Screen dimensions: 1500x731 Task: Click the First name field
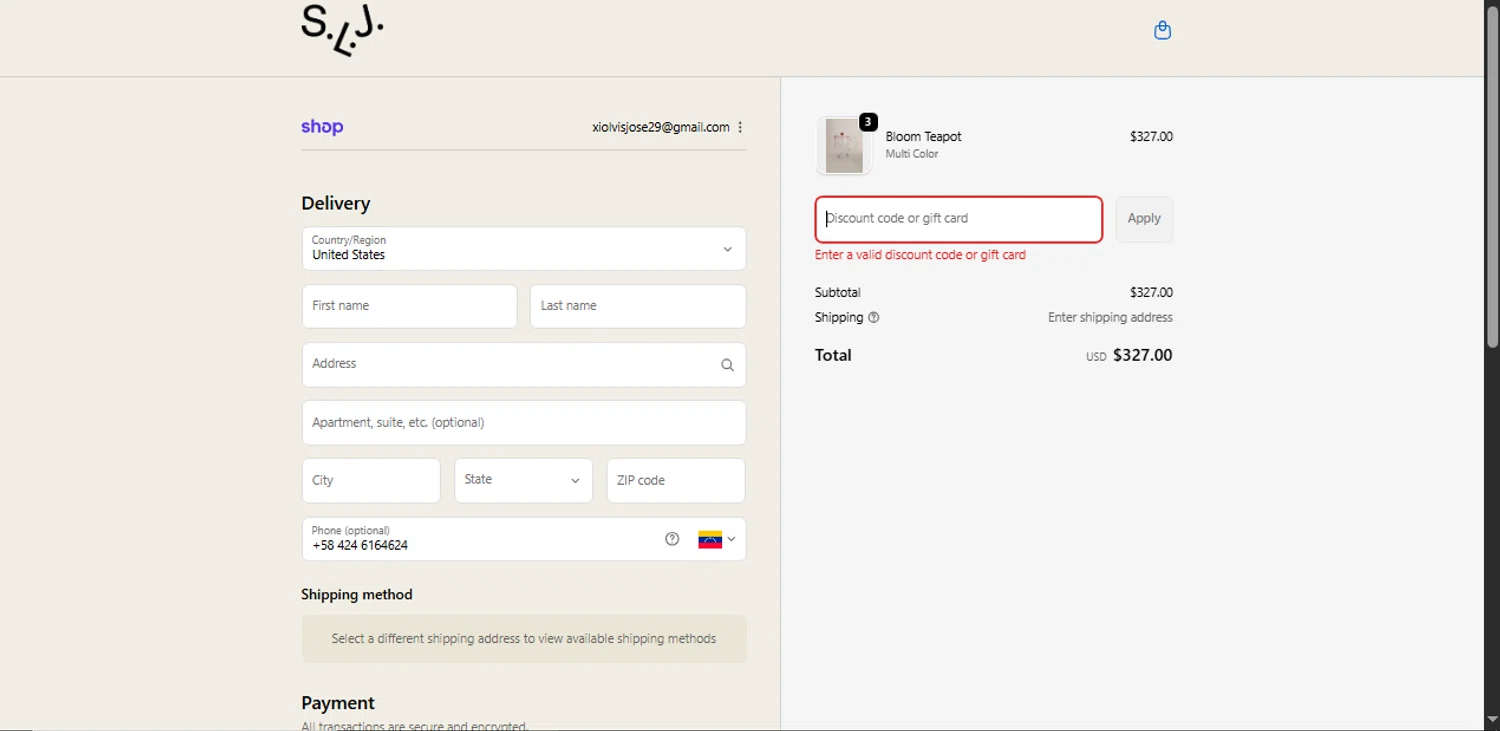409,306
